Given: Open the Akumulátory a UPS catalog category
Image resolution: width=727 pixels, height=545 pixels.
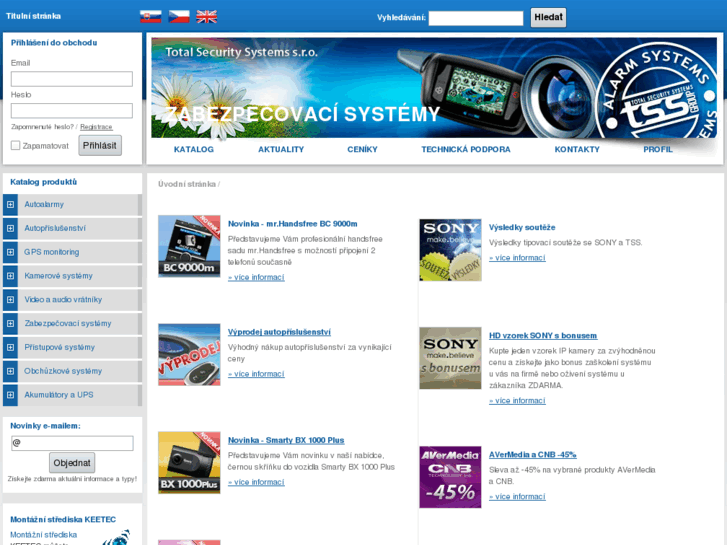Looking at the screenshot, I should (59, 395).
